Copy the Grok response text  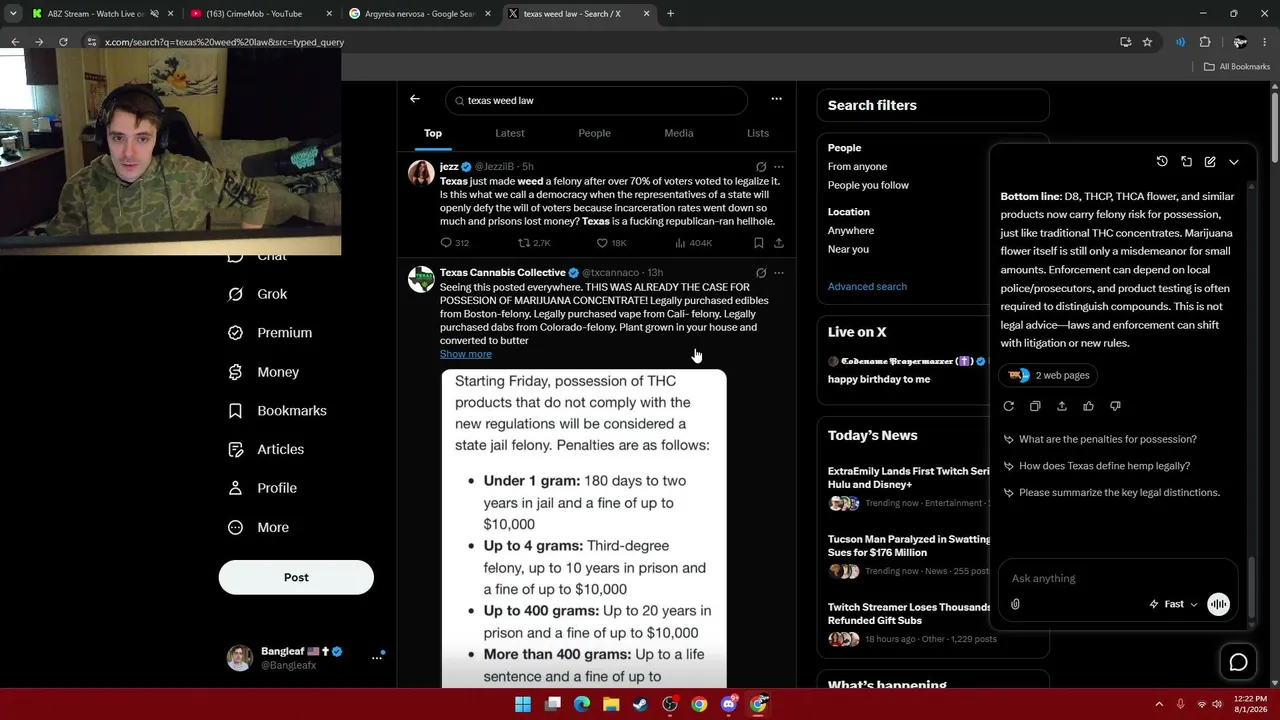click(x=1035, y=406)
